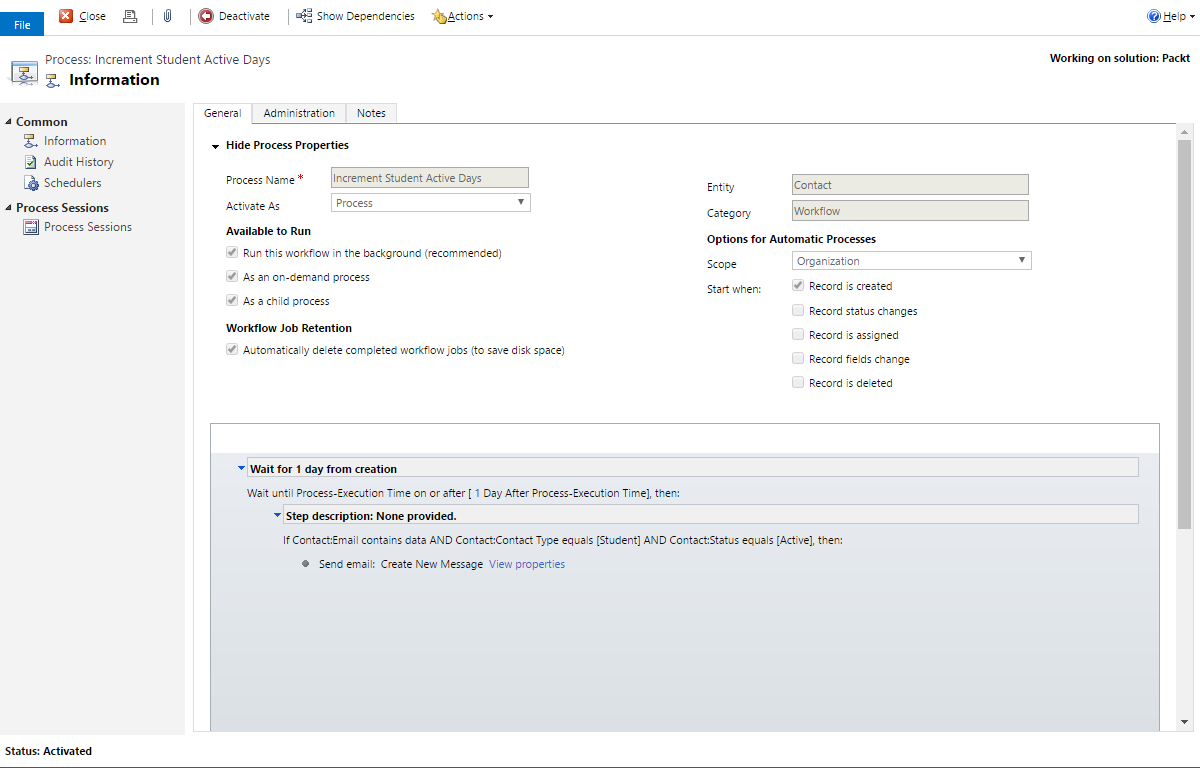The height and width of the screenshot is (768, 1200).
Task: Check Record fields change option
Action: coord(798,358)
